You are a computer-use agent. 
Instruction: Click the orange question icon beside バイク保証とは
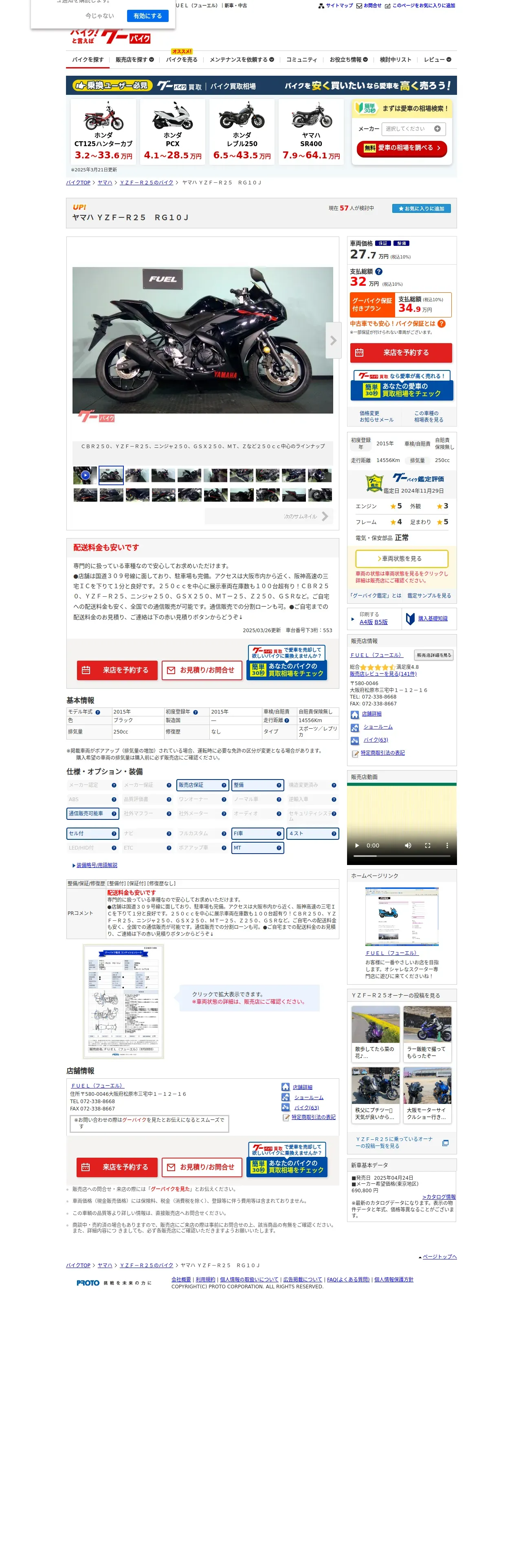(442, 324)
